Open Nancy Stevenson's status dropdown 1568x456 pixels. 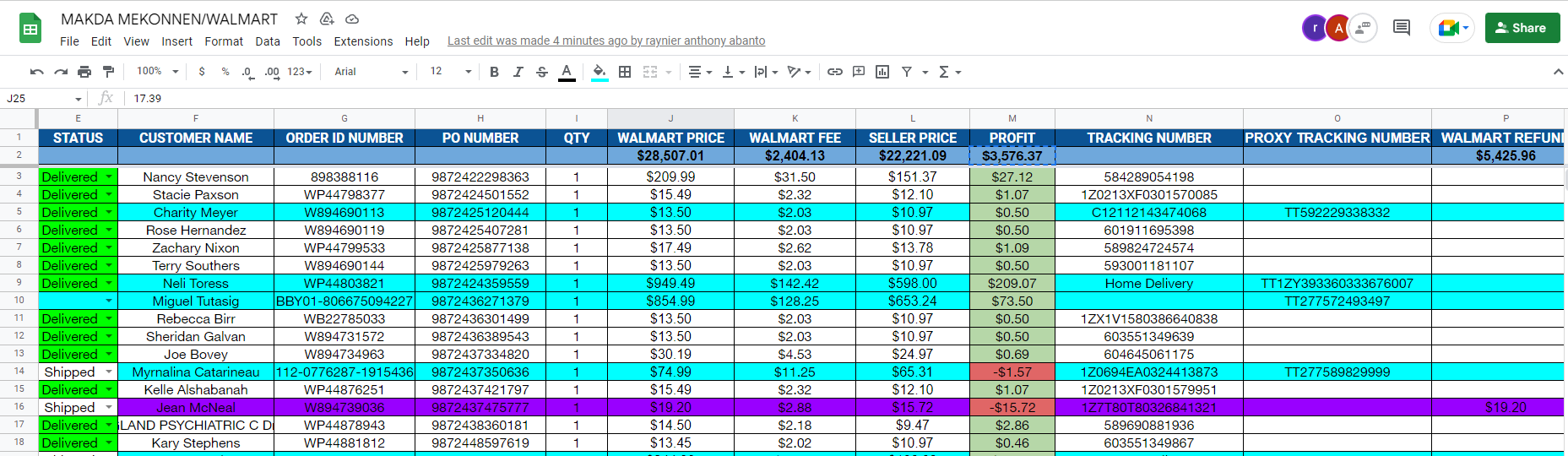pos(109,177)
